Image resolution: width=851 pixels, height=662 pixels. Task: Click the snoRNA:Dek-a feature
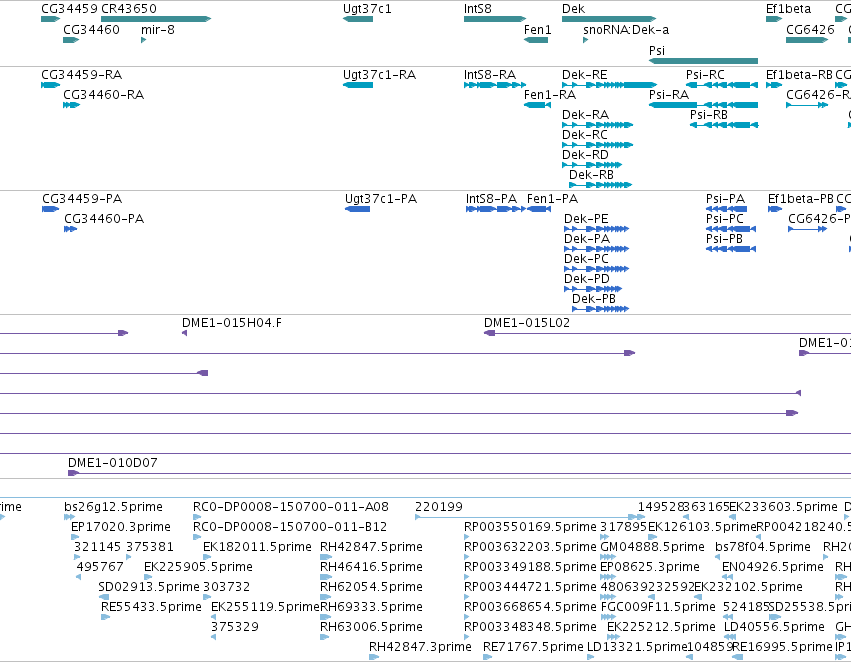(586, 40)
